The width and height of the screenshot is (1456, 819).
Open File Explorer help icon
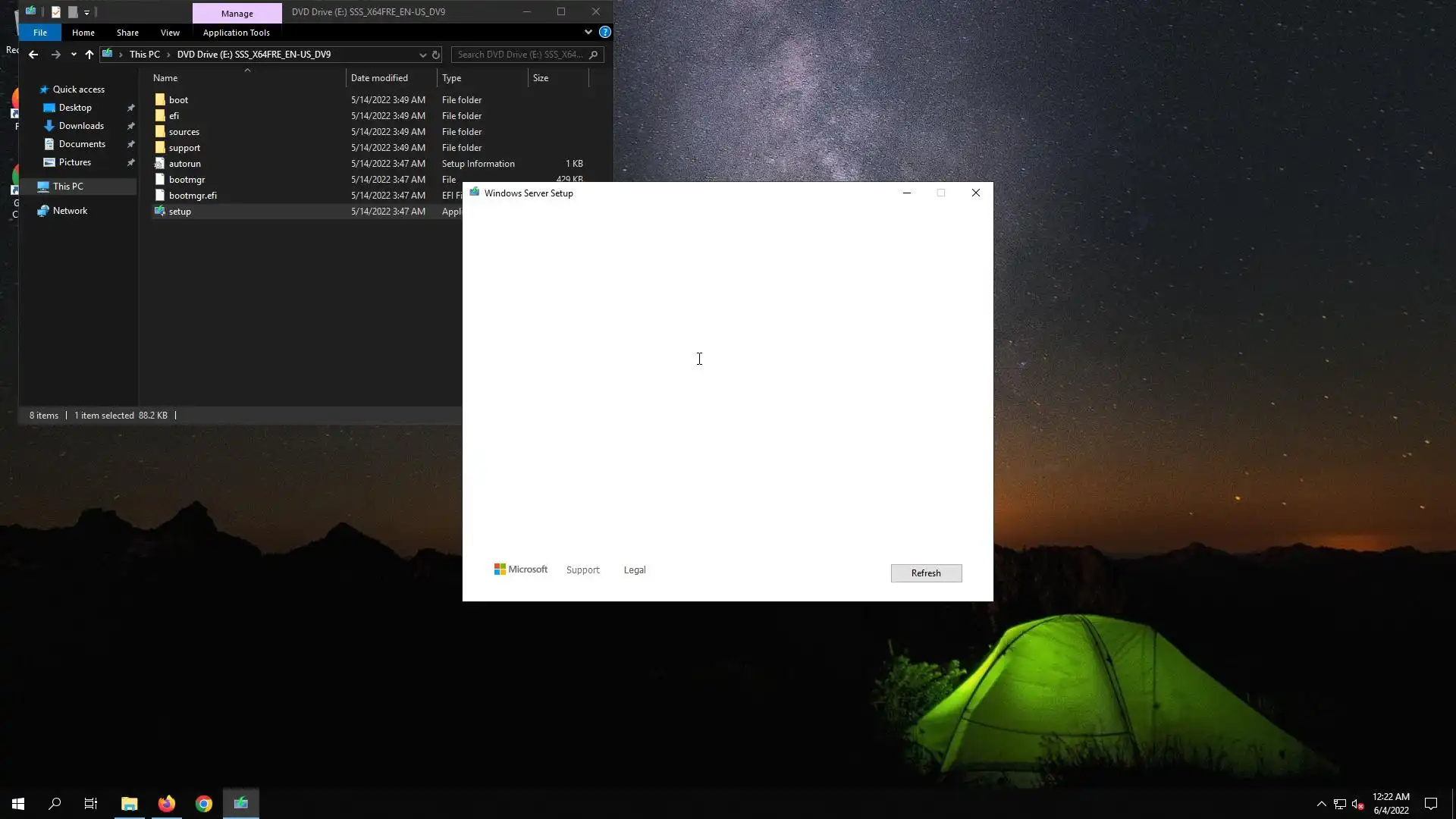point(604,32)
